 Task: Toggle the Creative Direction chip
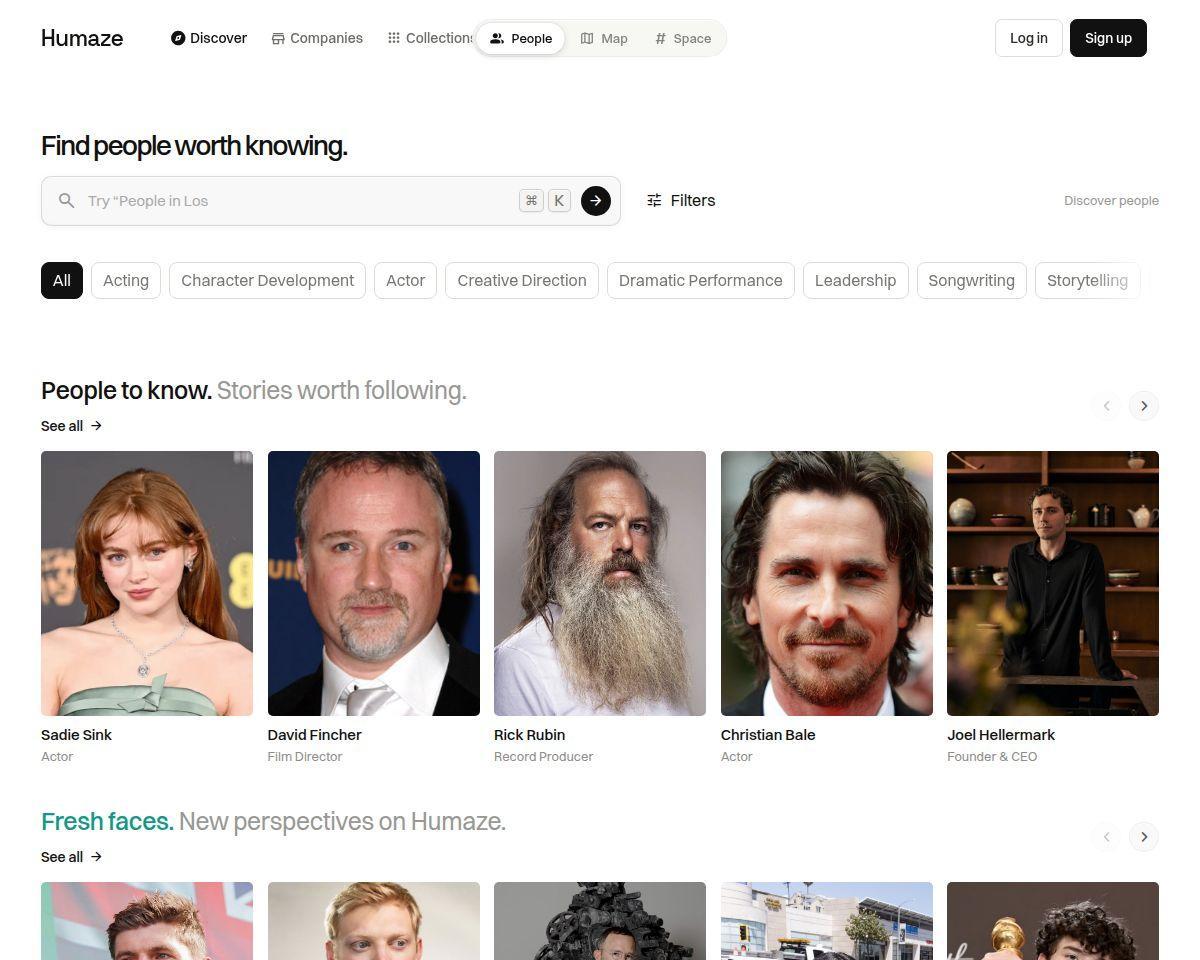click(x=522, y=280)
